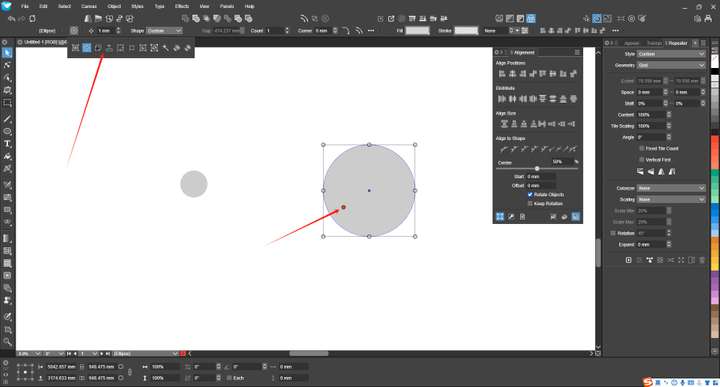The image size is (720, 387).
Task: Select the Ellipse shape tool in toolbar
Action: [x=7, y=131]
